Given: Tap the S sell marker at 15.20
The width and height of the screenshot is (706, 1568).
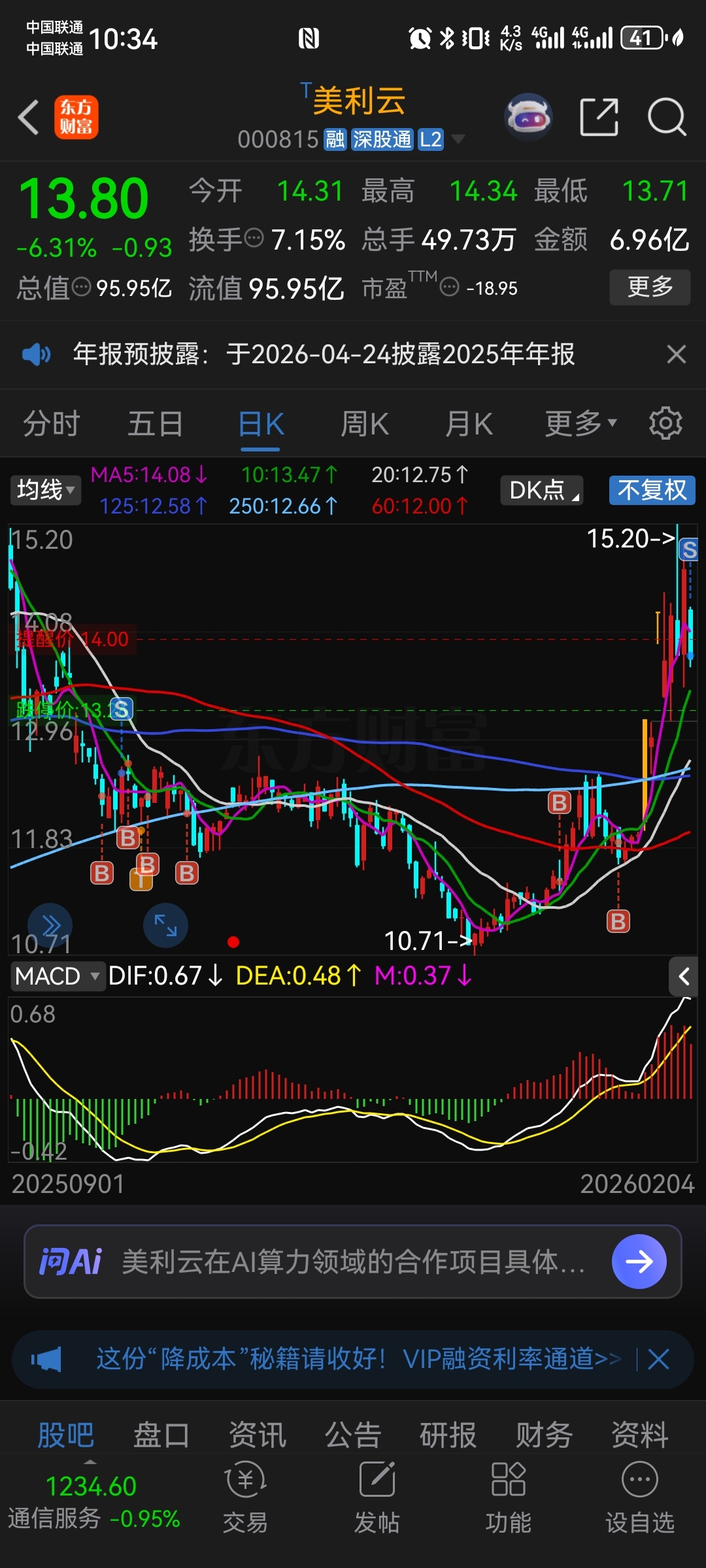Looking at the screenshot, I should 688,549.
